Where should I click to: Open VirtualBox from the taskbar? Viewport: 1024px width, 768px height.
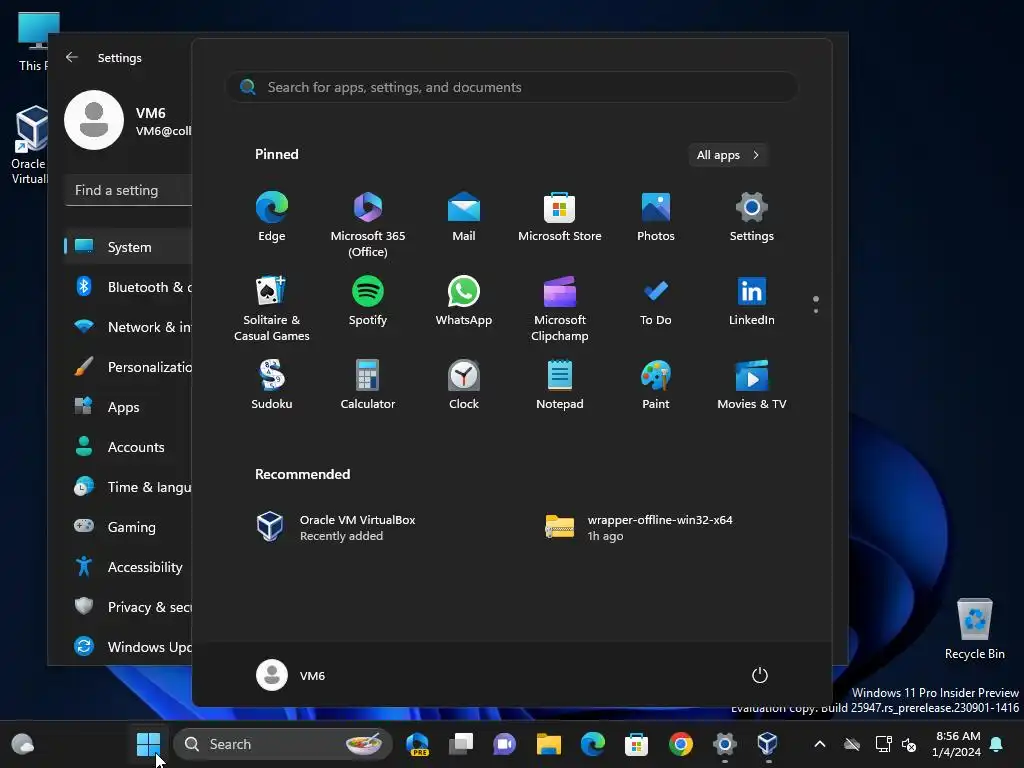pos(768,744)
